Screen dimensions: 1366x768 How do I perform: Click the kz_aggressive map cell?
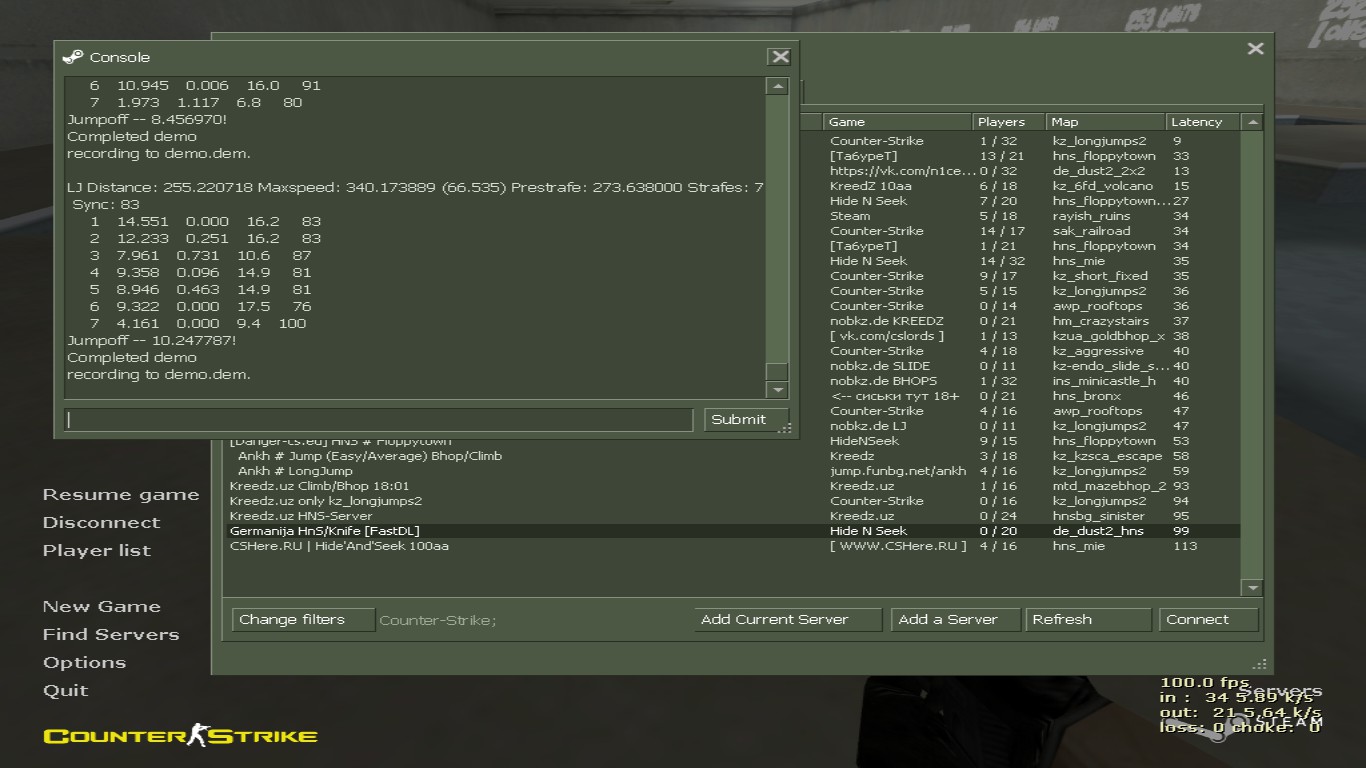tap(1098, 351)
